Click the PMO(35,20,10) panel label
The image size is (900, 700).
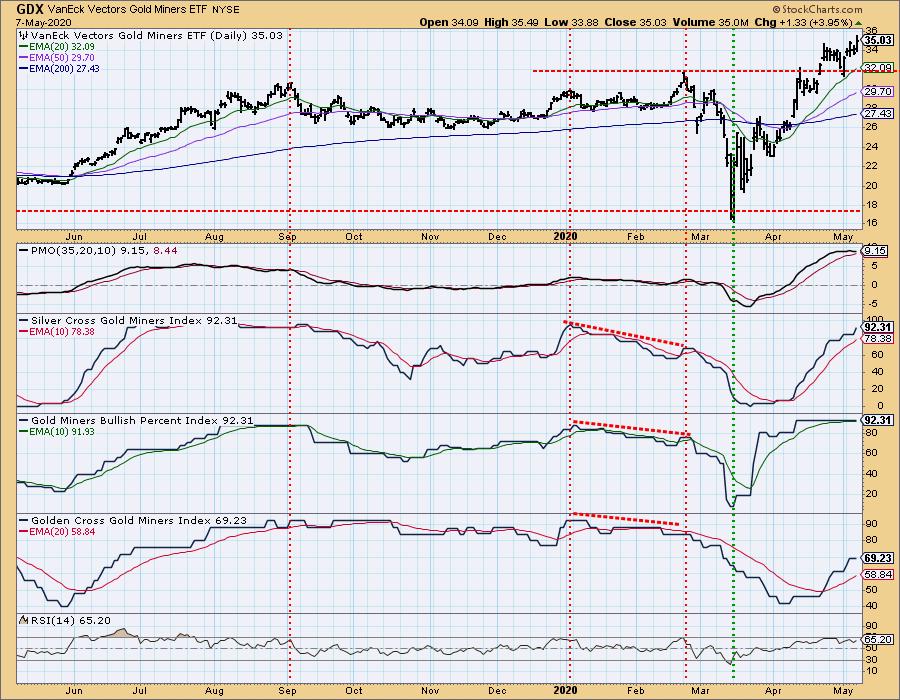coord(98,251)
